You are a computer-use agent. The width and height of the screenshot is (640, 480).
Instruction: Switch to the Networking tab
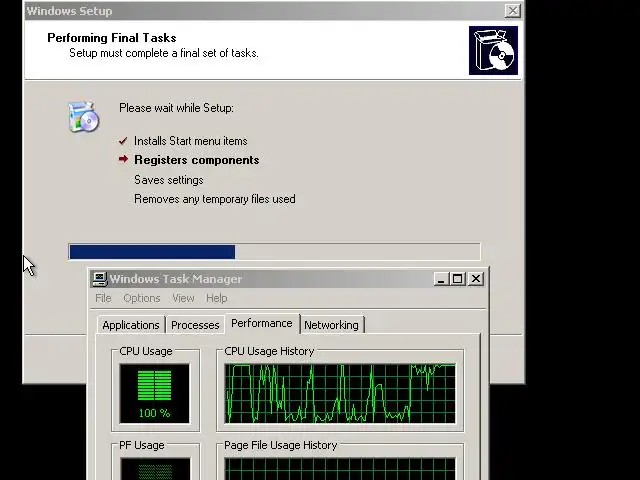(x=331, y=325)
